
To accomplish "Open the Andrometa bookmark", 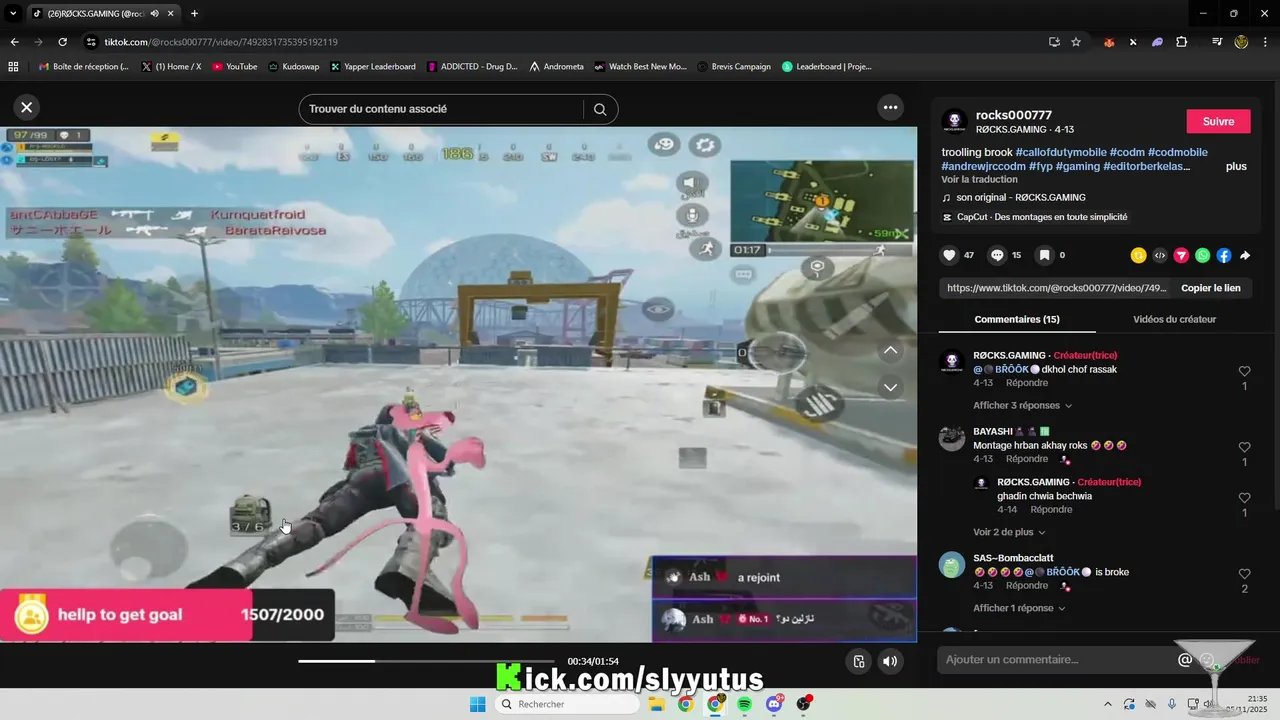I will [x=556, y=67].
